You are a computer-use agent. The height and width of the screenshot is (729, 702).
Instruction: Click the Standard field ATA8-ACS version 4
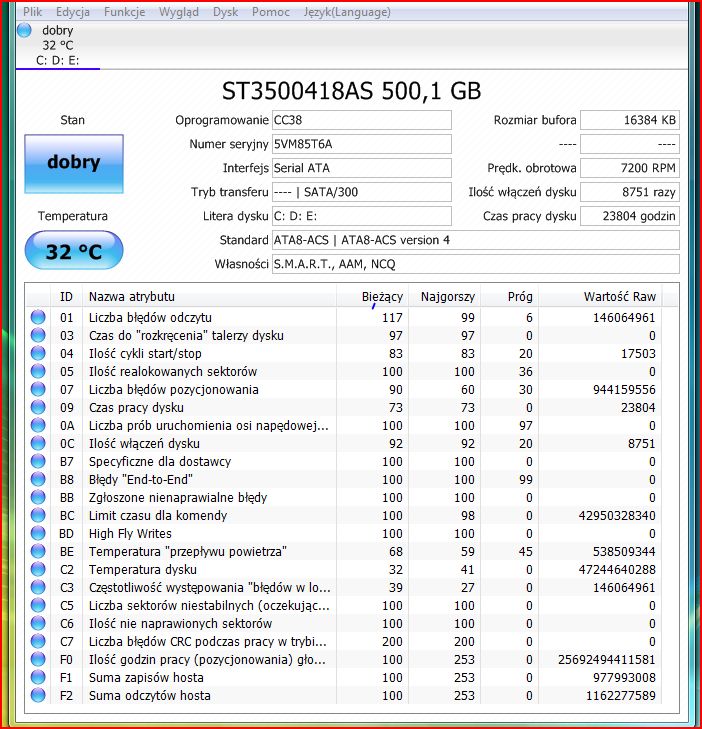coord(475,240)
